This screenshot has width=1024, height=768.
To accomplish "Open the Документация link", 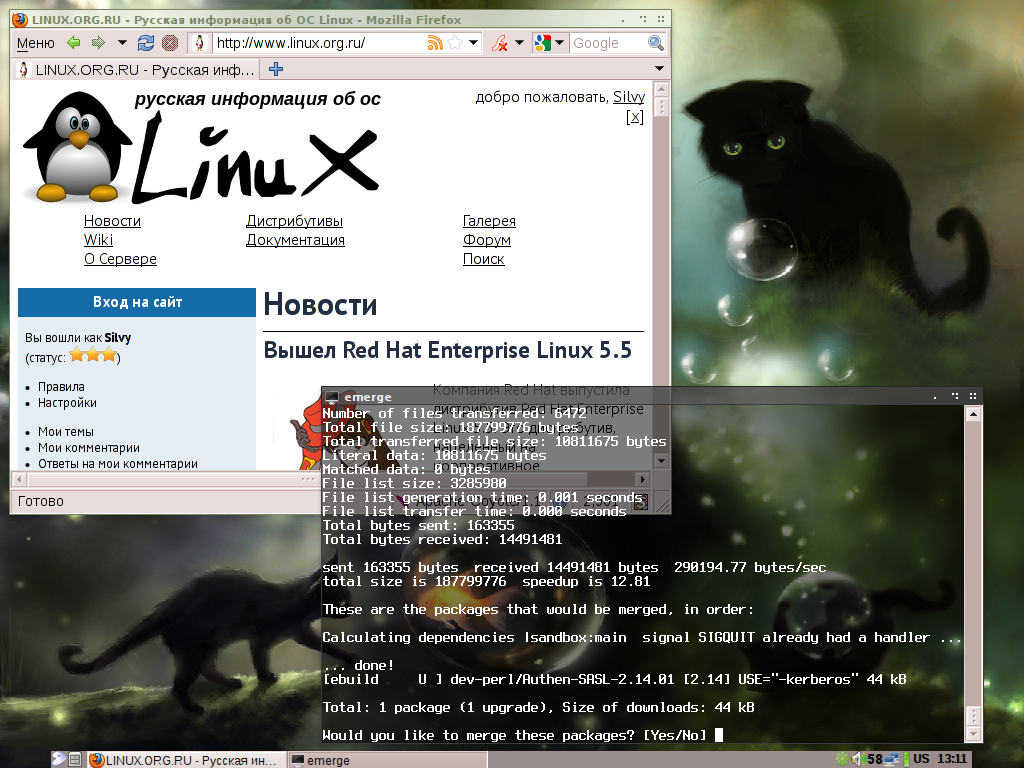I will click(x=295, y=240).
